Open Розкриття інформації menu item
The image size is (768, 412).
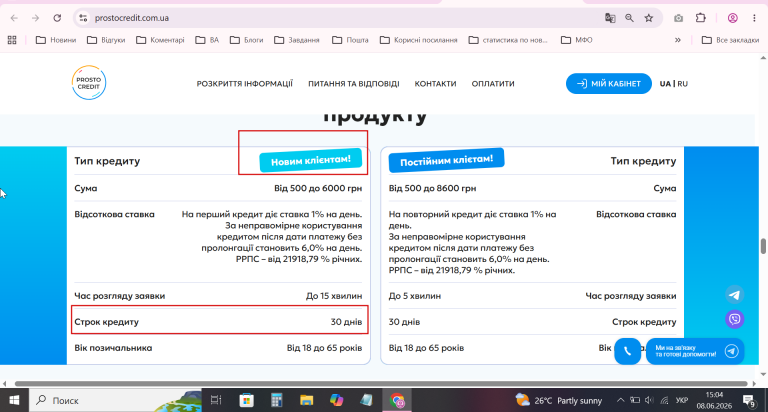pos(244,84)
